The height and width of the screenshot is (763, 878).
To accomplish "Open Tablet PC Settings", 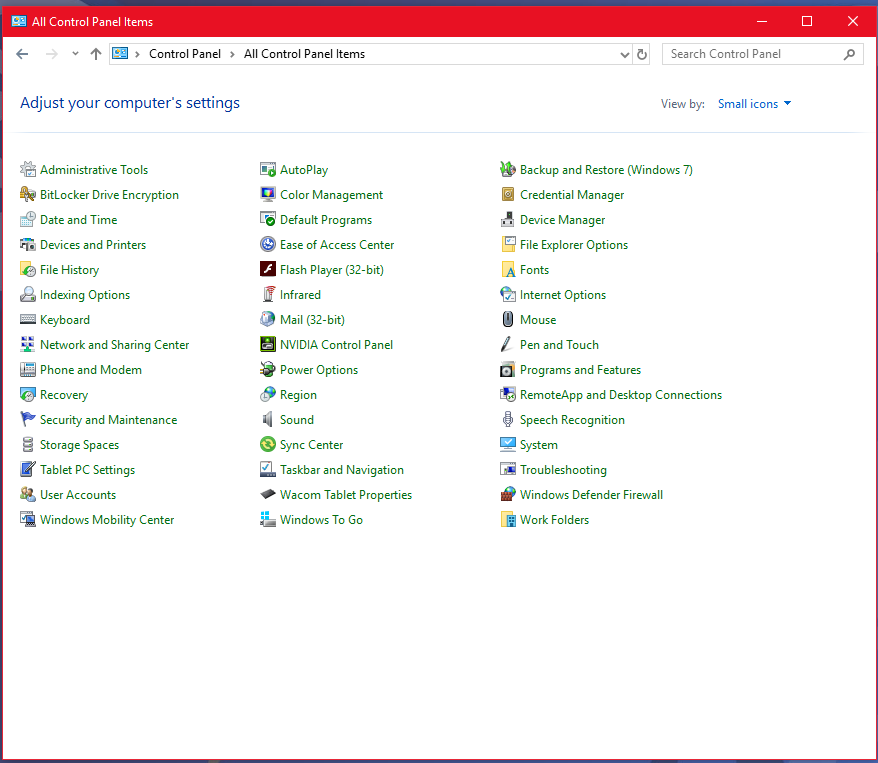I will tap(87, 470).
